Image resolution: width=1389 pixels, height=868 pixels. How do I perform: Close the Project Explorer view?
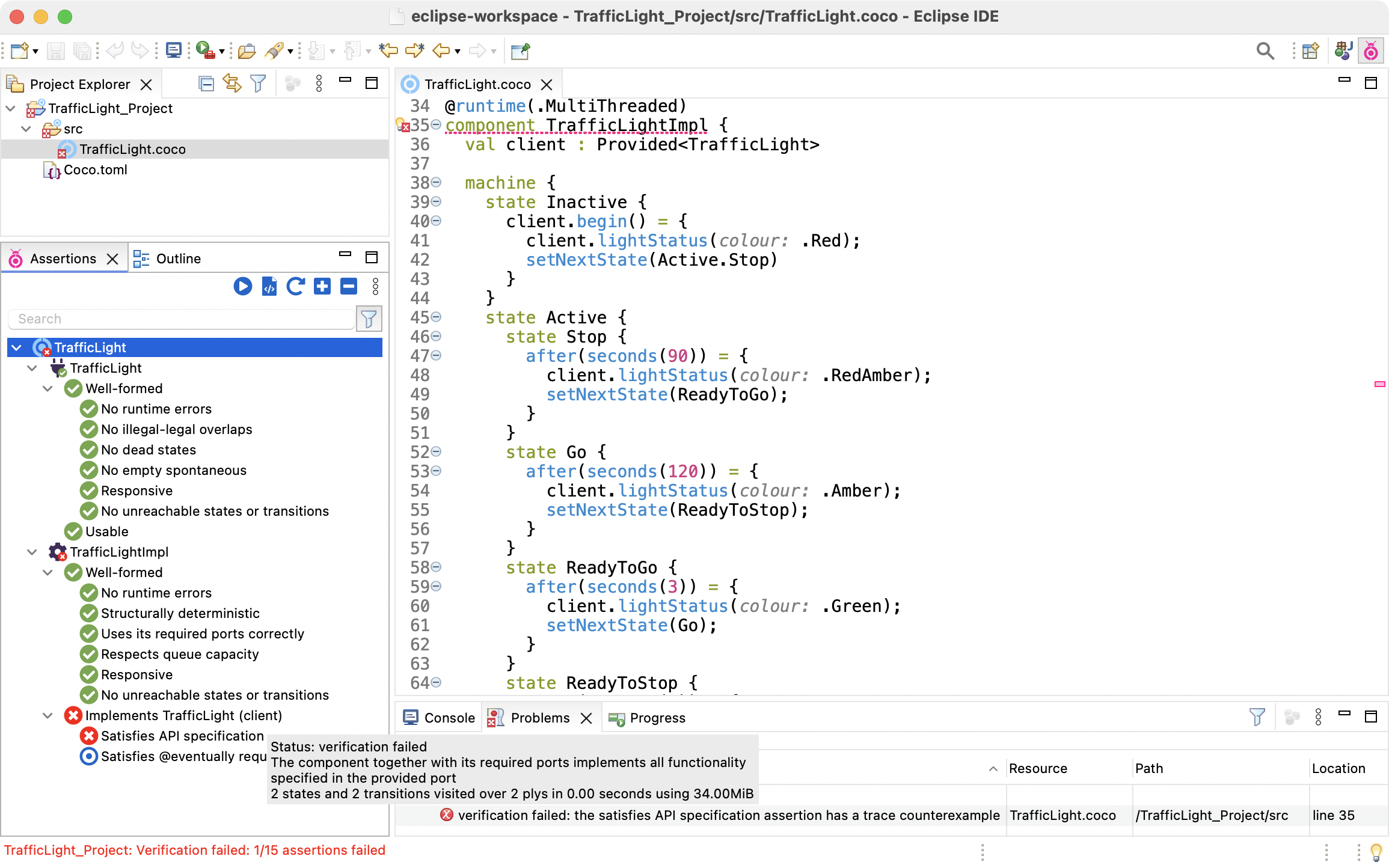coord(146,84)
